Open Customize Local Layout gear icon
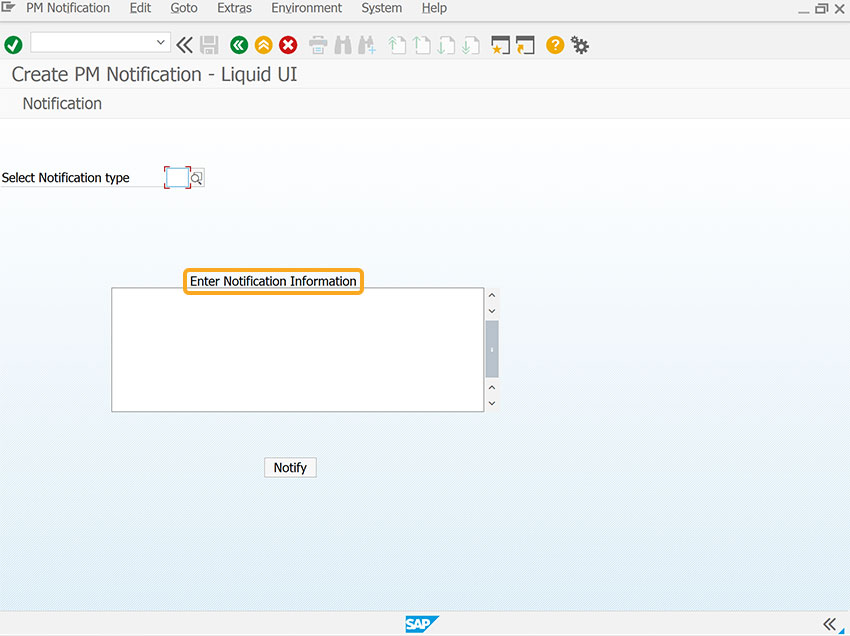 [579, 45]
